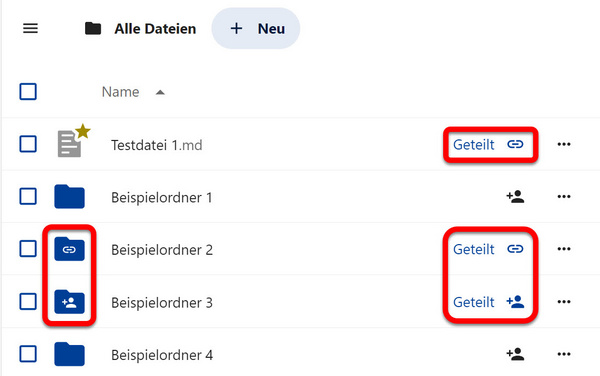Click the Alle Dateien breadcrumb

click(155, 29)
